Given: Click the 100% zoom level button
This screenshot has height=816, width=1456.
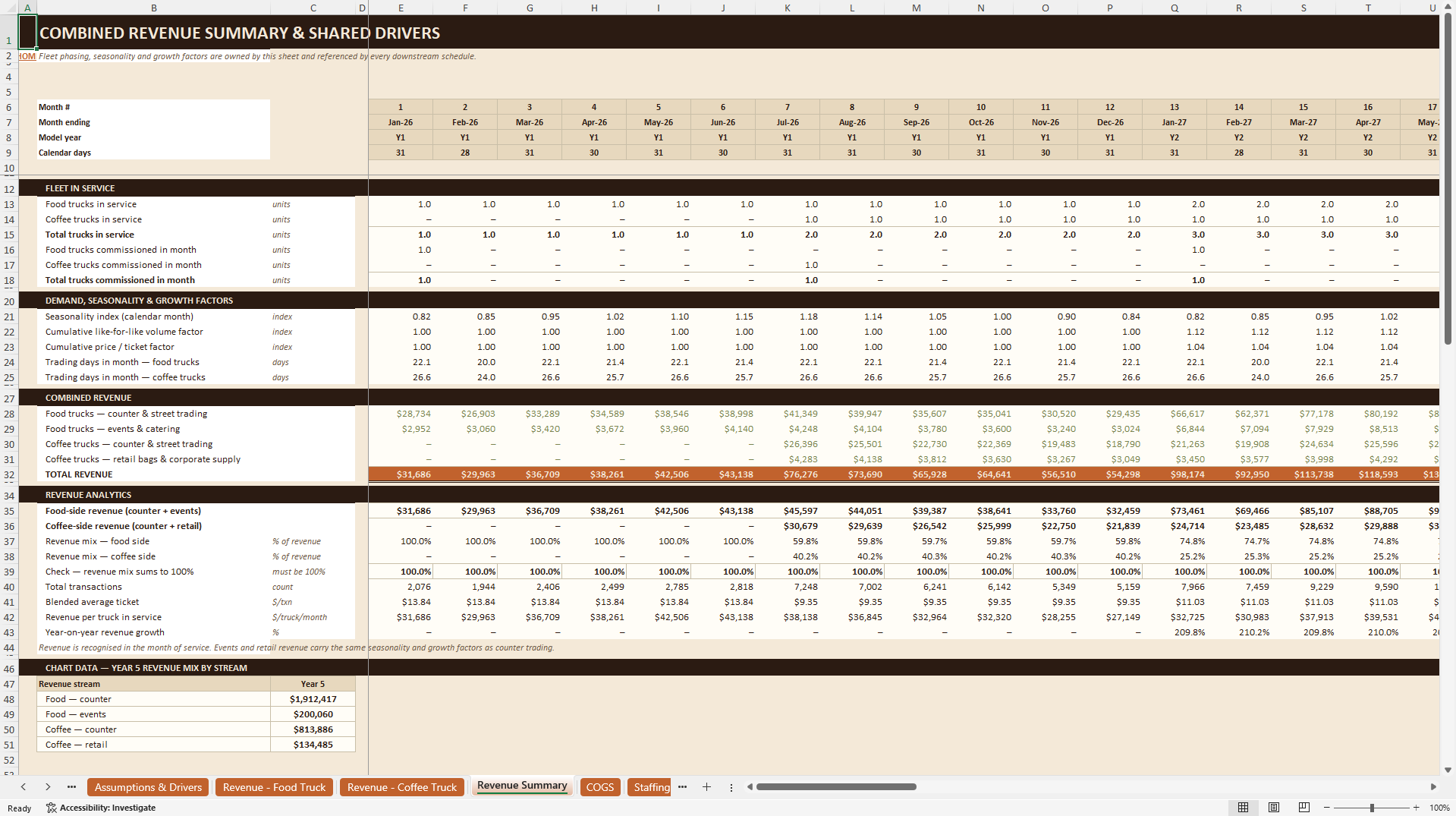Looking at the screenshot, I should 1439,808.
